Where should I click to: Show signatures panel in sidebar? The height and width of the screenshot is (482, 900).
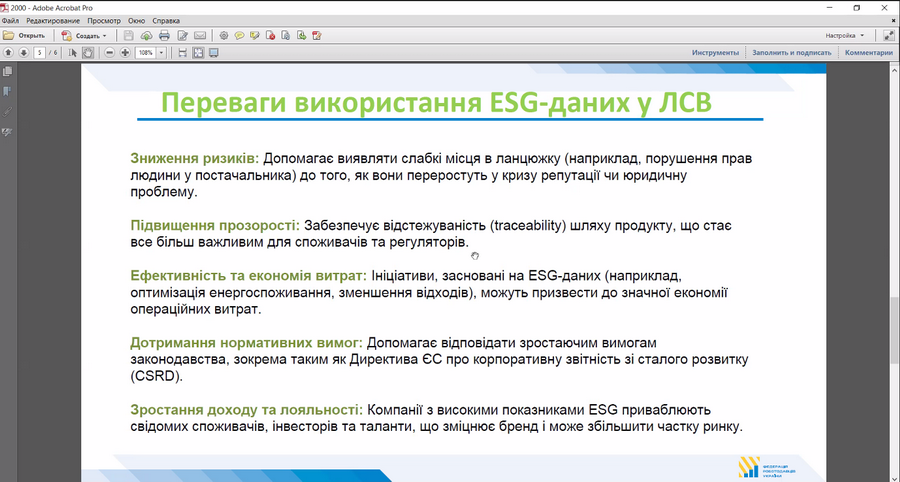[x=7, y=132]
